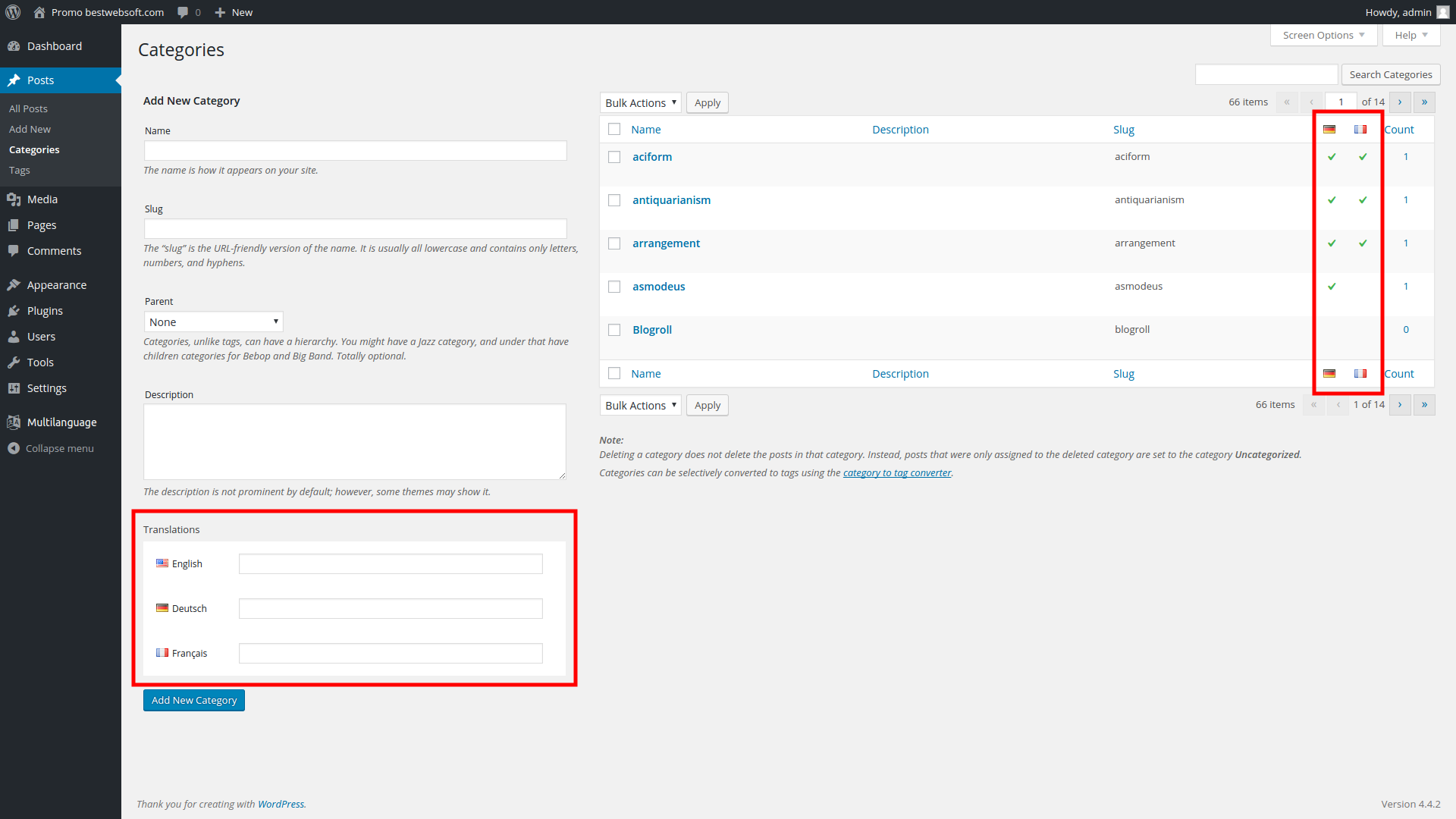Click the Dashboard gauge icon
Screen dimensions: 1456x819
(x=14, y=46)
